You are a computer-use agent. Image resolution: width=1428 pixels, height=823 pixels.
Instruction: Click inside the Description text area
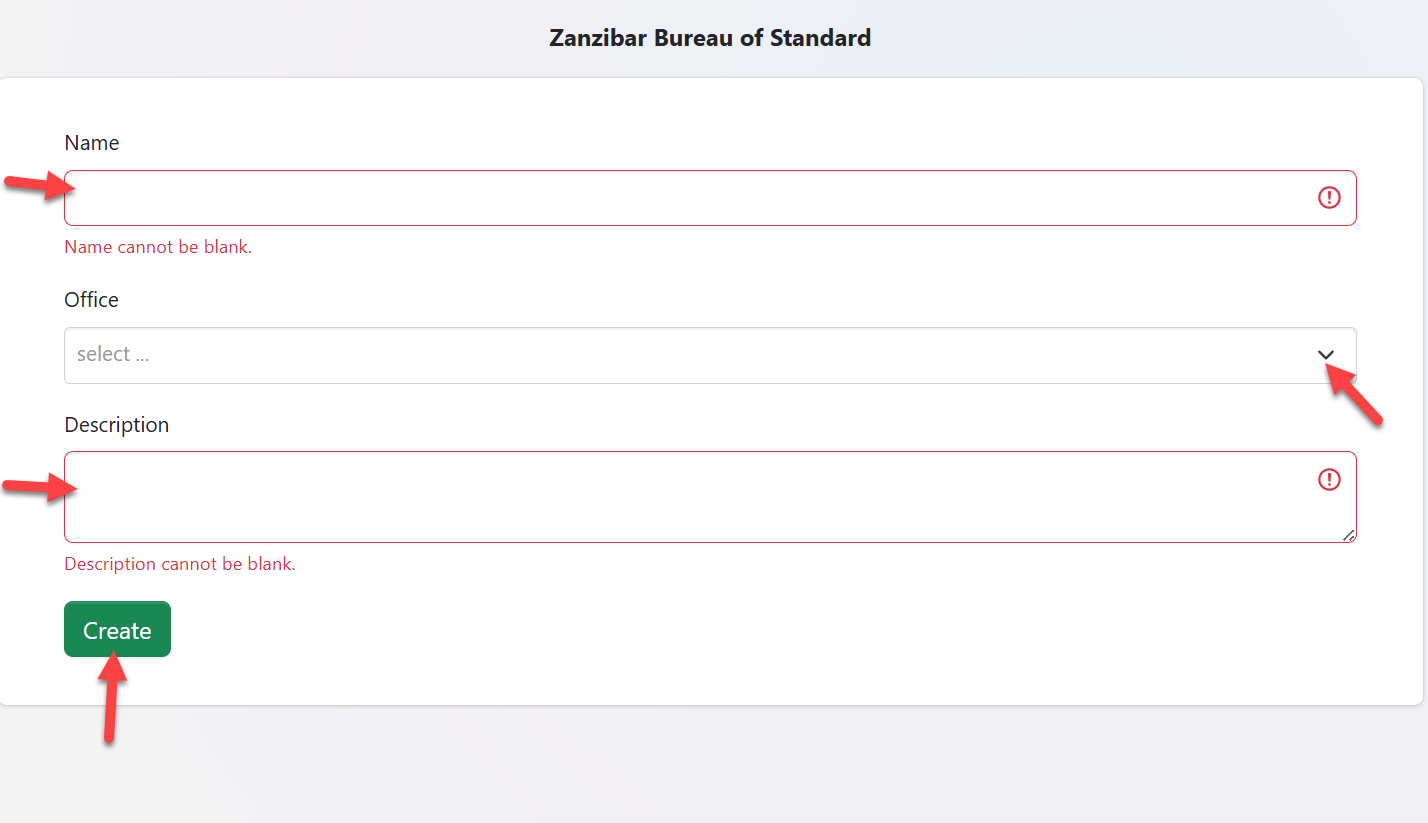[690, 497]
